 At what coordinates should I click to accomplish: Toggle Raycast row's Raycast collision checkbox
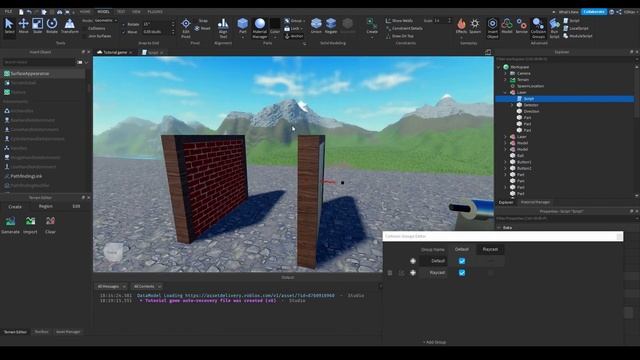pos(491,273)
